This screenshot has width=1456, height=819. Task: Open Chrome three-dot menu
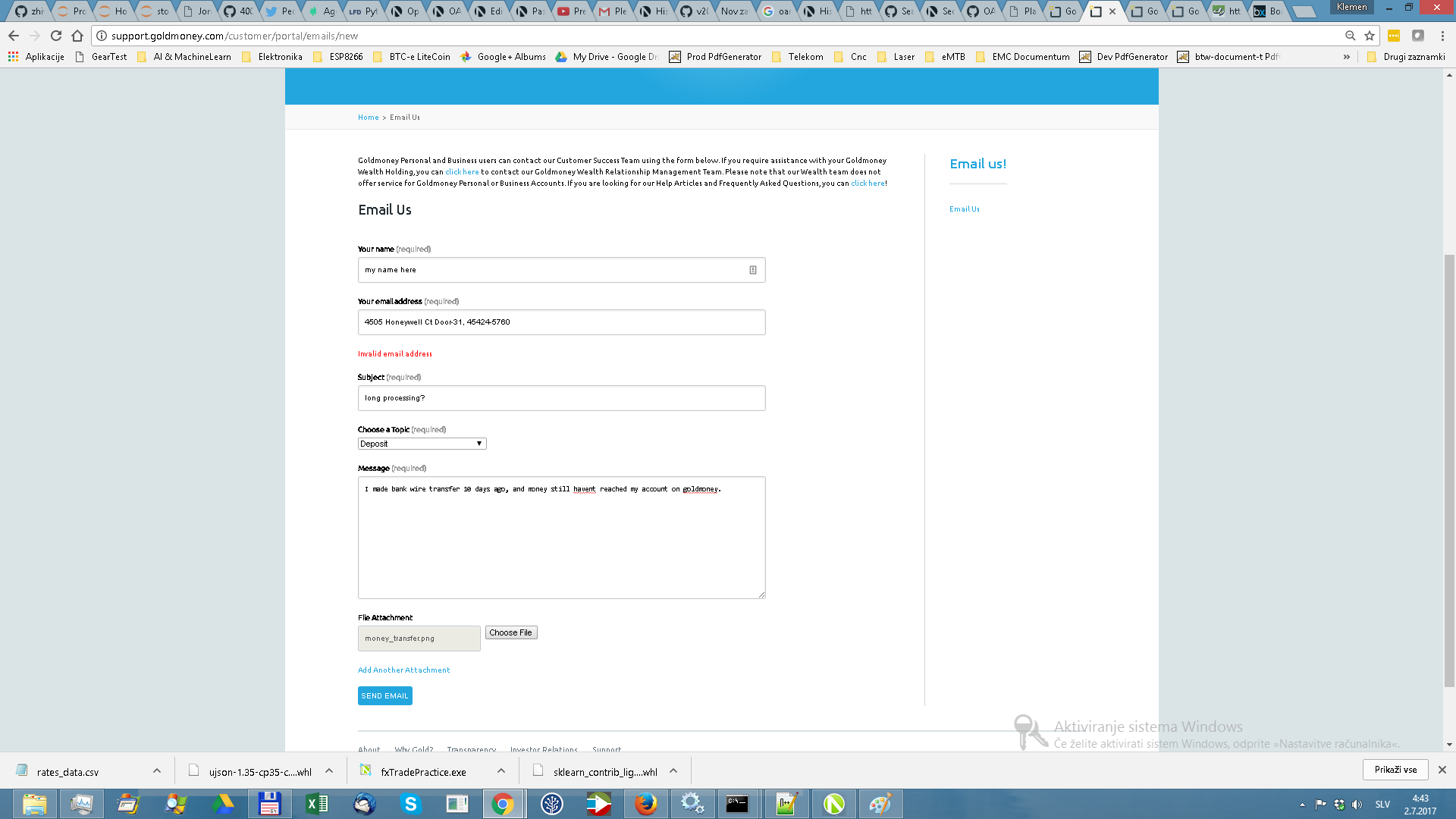pyautogui.click(x=1442, y=36)
